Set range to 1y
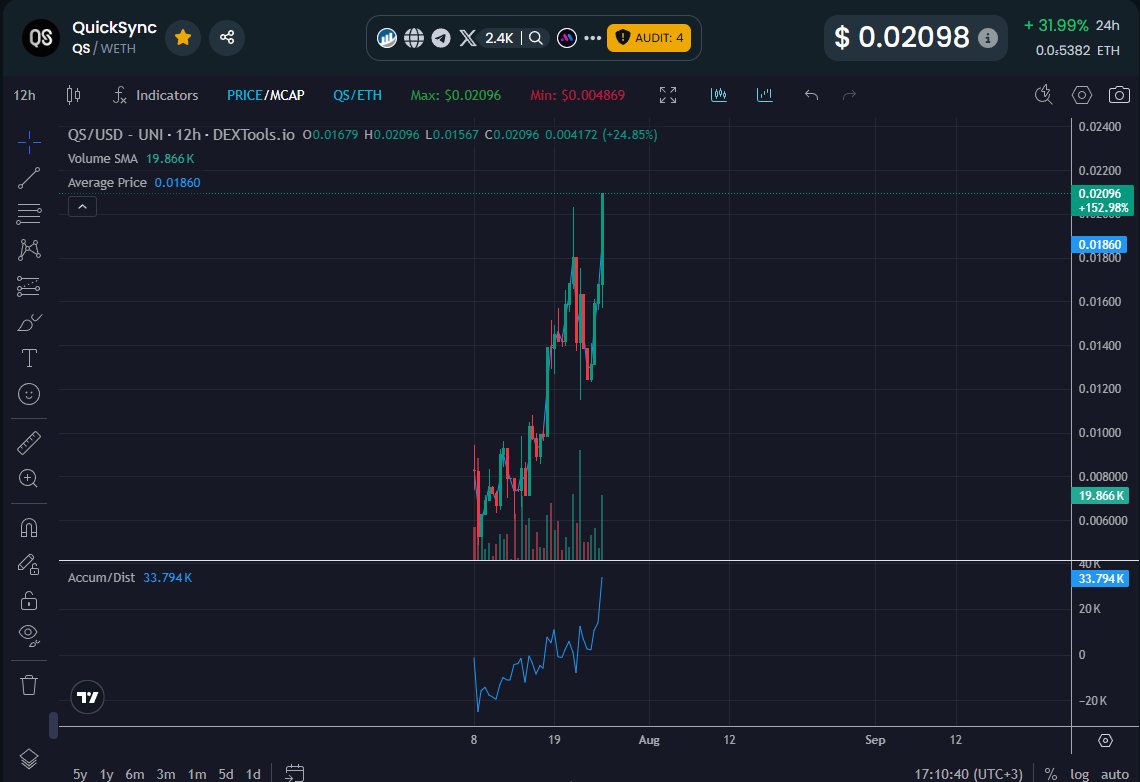Image resolution: width=1140 pixels, height=782 pixels. point(107,774)
